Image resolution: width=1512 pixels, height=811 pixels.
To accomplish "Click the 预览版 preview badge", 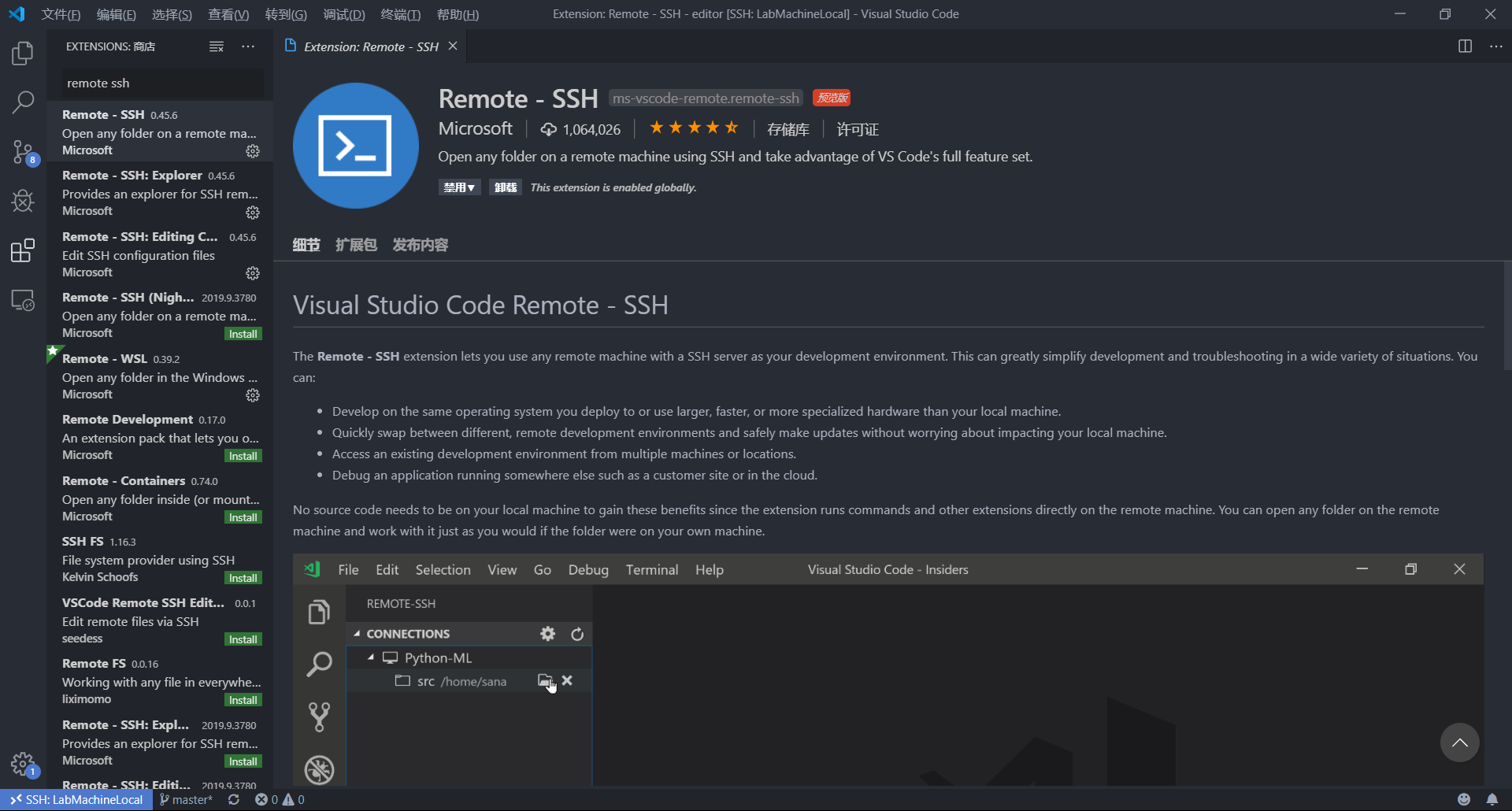I will [832, 98].
